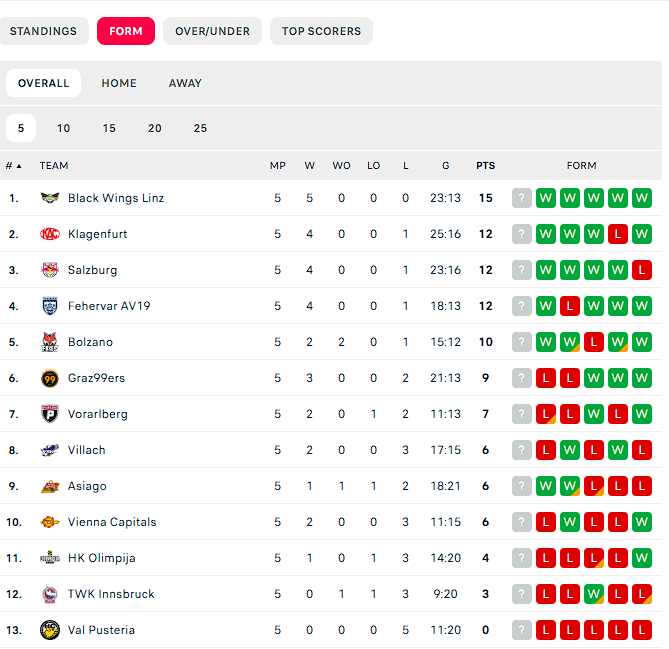
Task: Sort table by the rank # column
Action: coord(13,166)
